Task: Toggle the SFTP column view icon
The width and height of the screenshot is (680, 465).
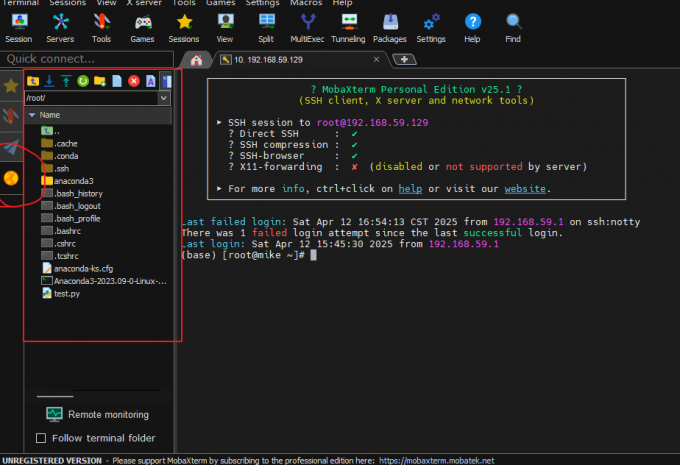Action: (167, 81)
